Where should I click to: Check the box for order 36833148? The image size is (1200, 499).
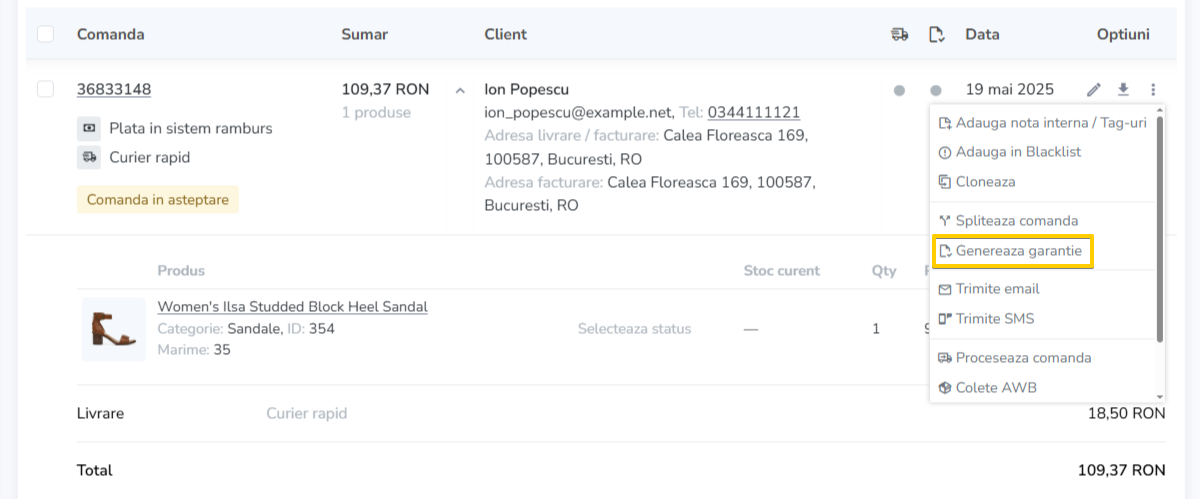click(45, 89)
